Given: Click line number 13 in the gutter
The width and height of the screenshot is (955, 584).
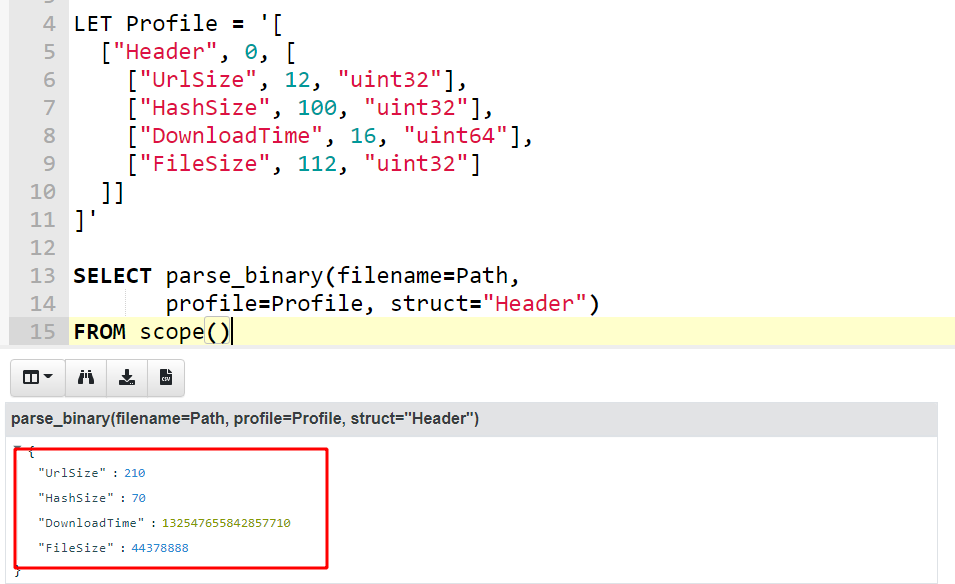Looking at the screenshot, I should (42, 276).
